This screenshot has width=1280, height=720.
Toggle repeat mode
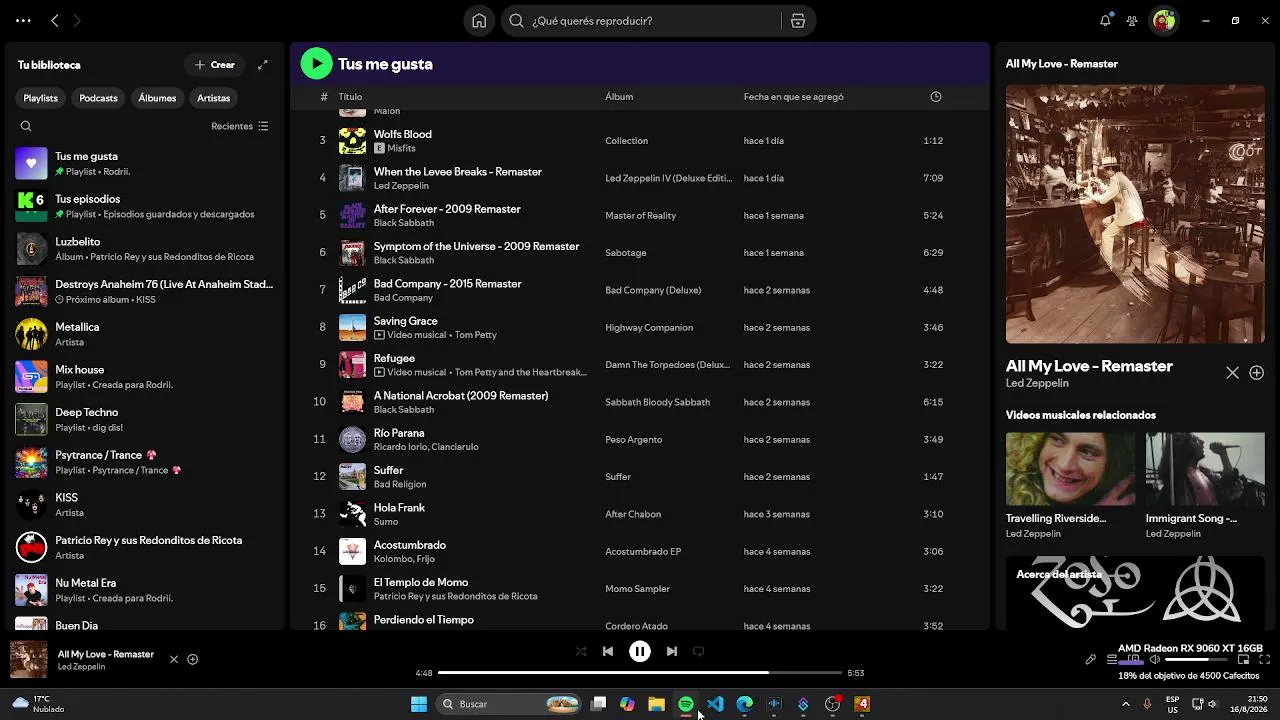click(x=699, y=652)
